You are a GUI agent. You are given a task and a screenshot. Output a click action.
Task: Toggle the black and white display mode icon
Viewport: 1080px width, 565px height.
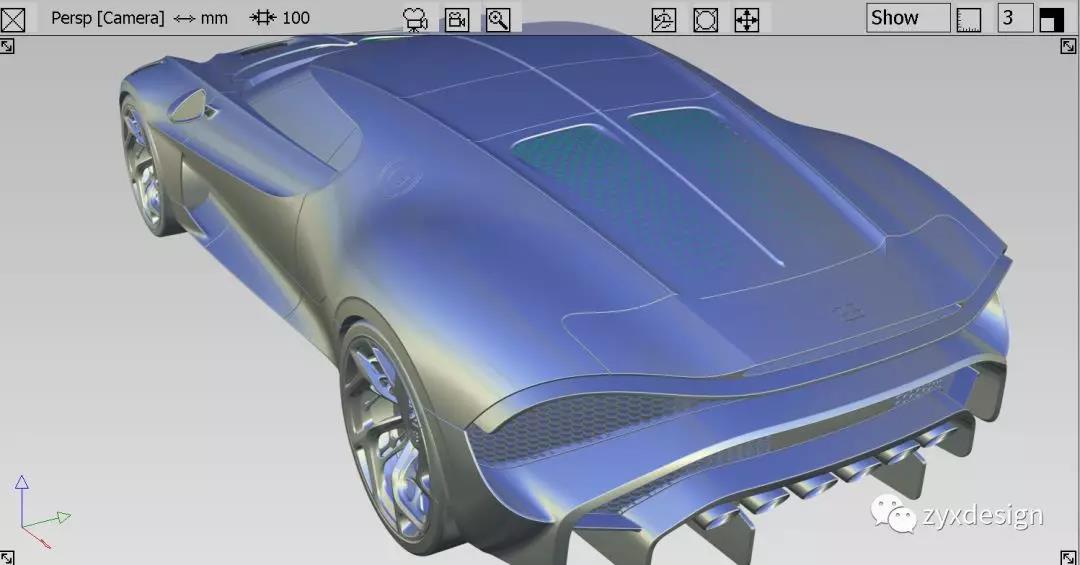1052,20
